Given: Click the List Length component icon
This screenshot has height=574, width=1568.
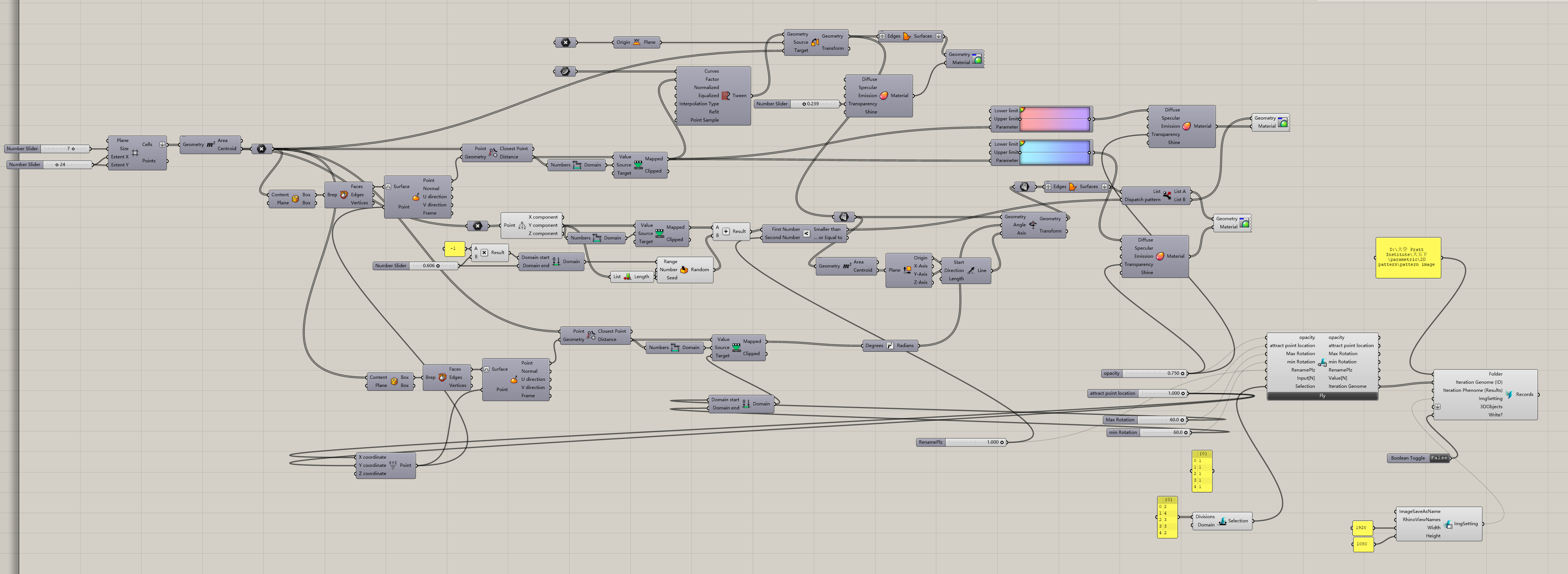Looking at the screenshot, I should [628, 276].
